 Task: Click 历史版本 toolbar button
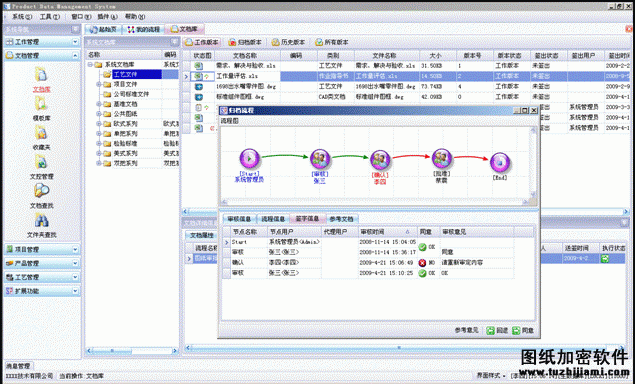click(288, 42)
